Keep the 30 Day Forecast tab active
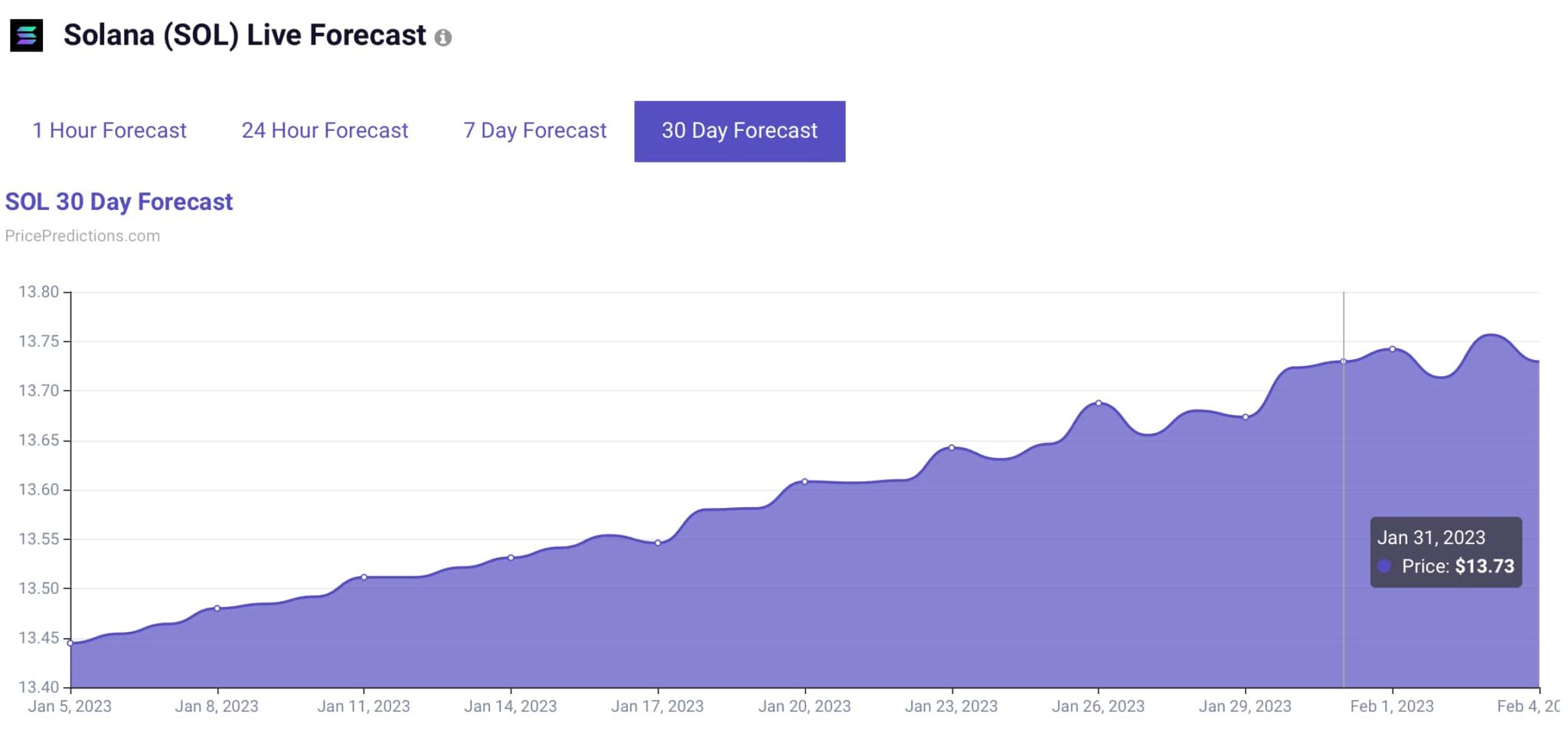This screenshot has height=737, width=1568. [x=740, y=130]
